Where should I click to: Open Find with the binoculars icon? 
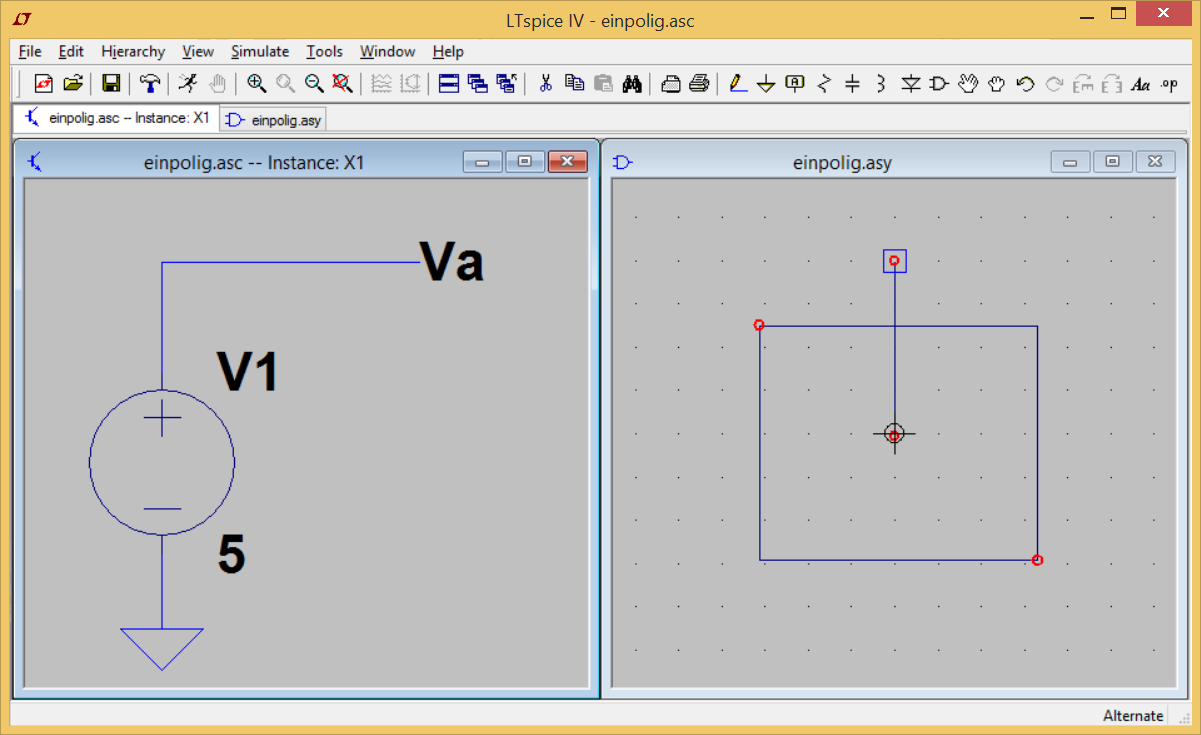(631, 84)
